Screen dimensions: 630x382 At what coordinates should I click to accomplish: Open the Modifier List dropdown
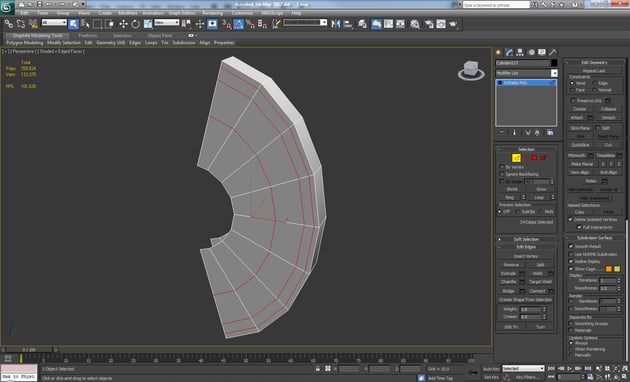(526, 73)
